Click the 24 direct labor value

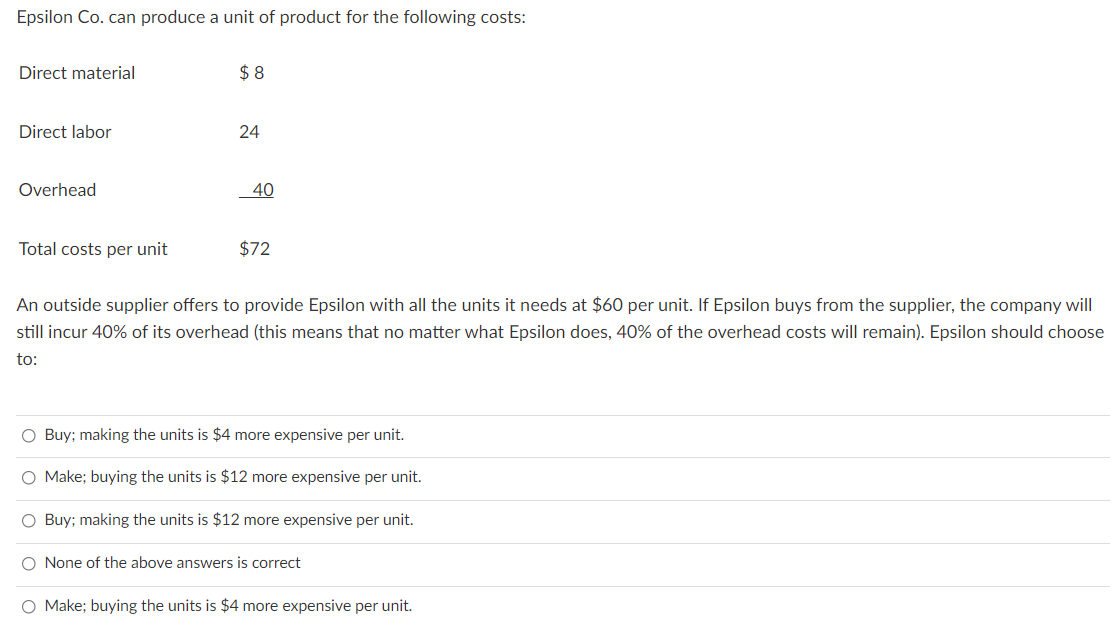[249, 132]
